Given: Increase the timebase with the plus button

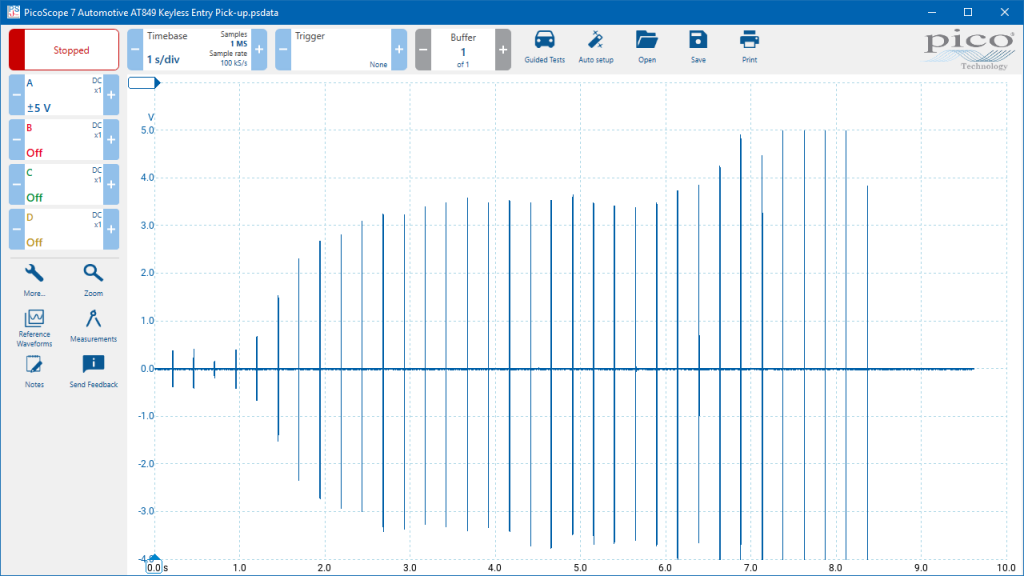Looking at the screenshot, I should click(259, 50).
